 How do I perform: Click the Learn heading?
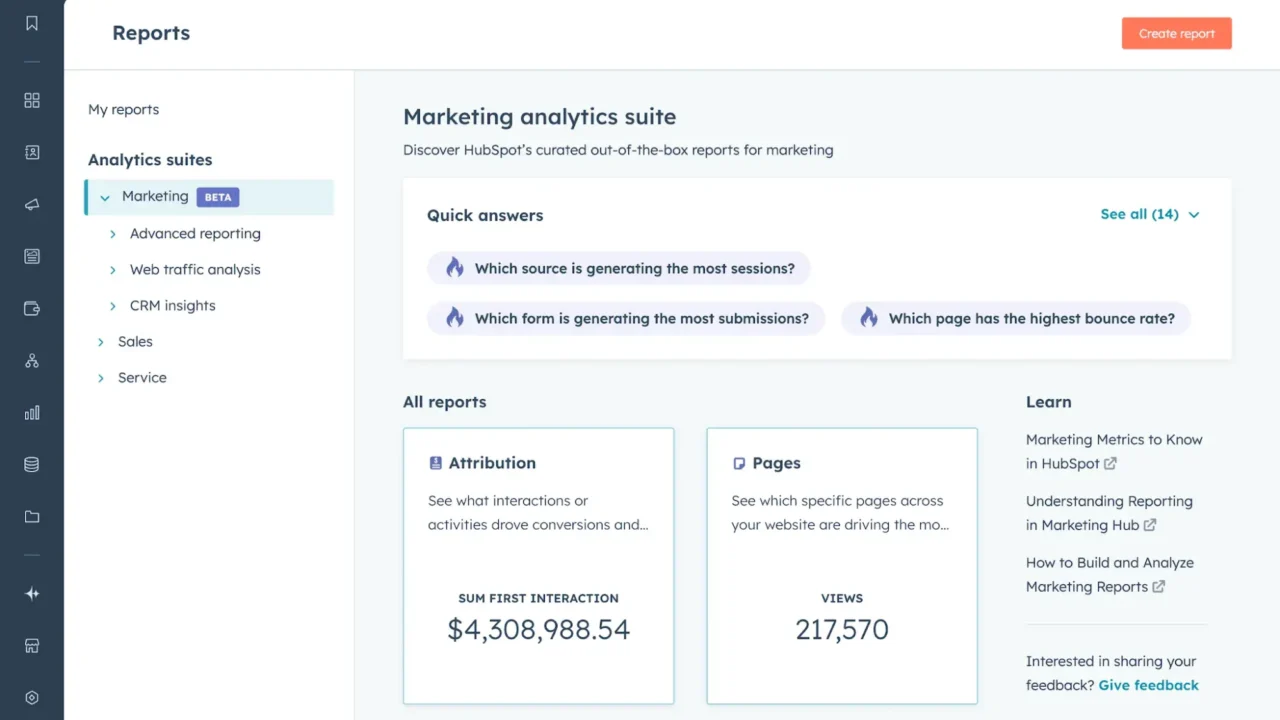1048,402
